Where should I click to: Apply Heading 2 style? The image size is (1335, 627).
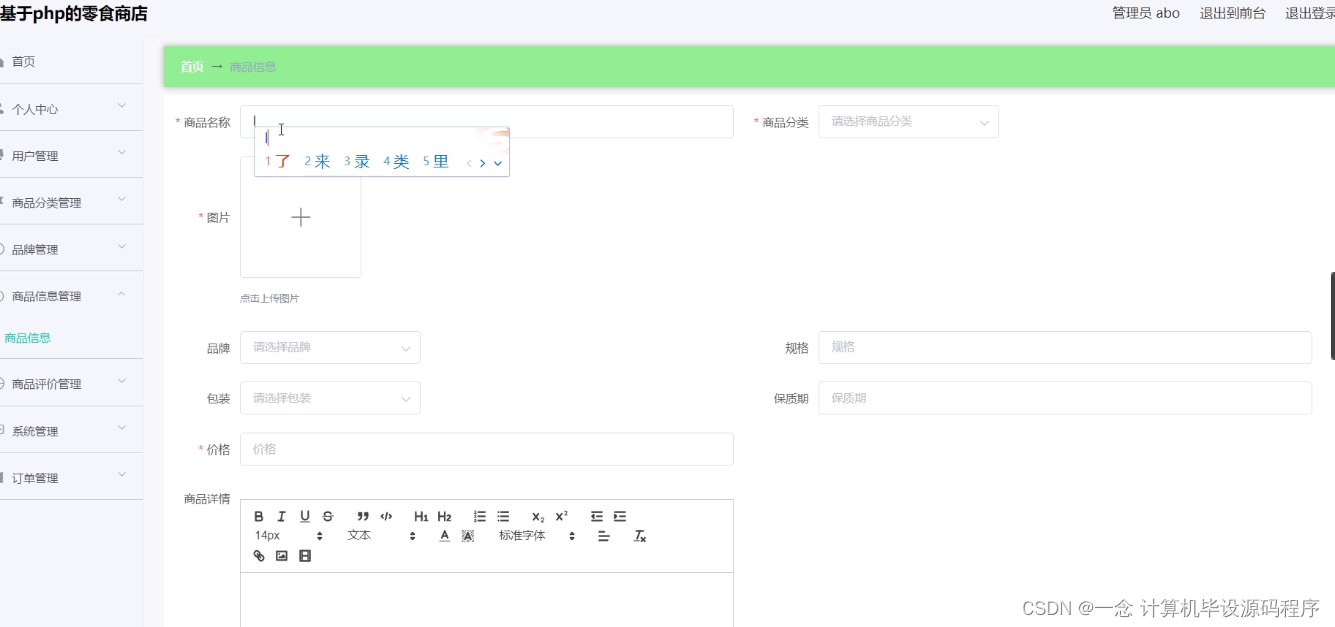coord(444,516)
